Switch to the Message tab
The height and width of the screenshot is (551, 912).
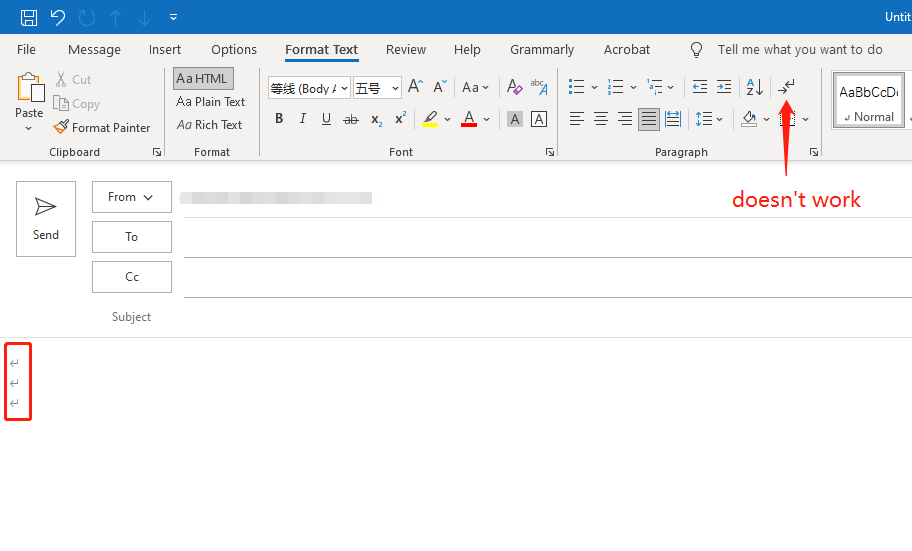pos(94,49)
